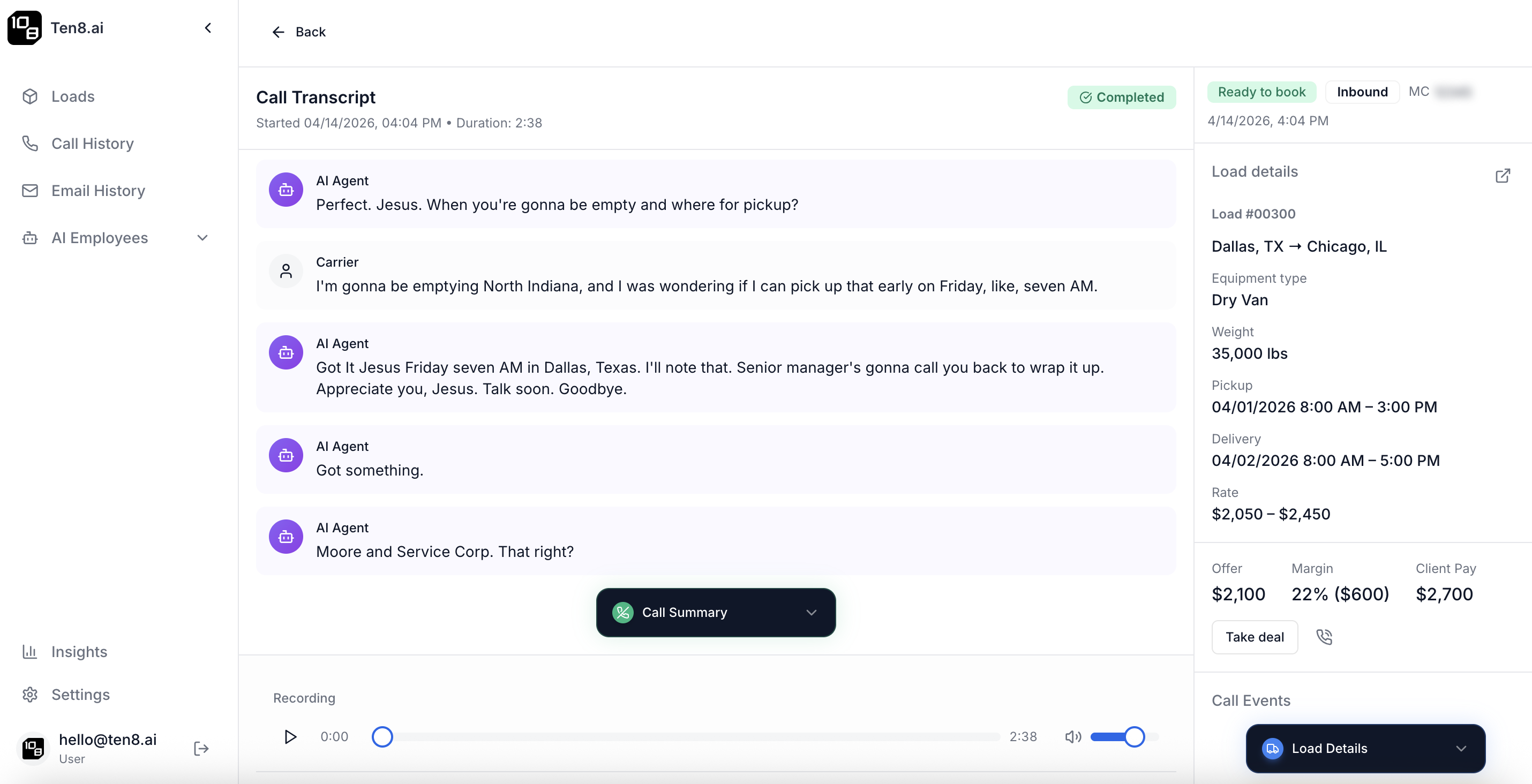Play the call recording
Screen dimensions: 1532x784
pyautogui.click(x=290, y=736)
